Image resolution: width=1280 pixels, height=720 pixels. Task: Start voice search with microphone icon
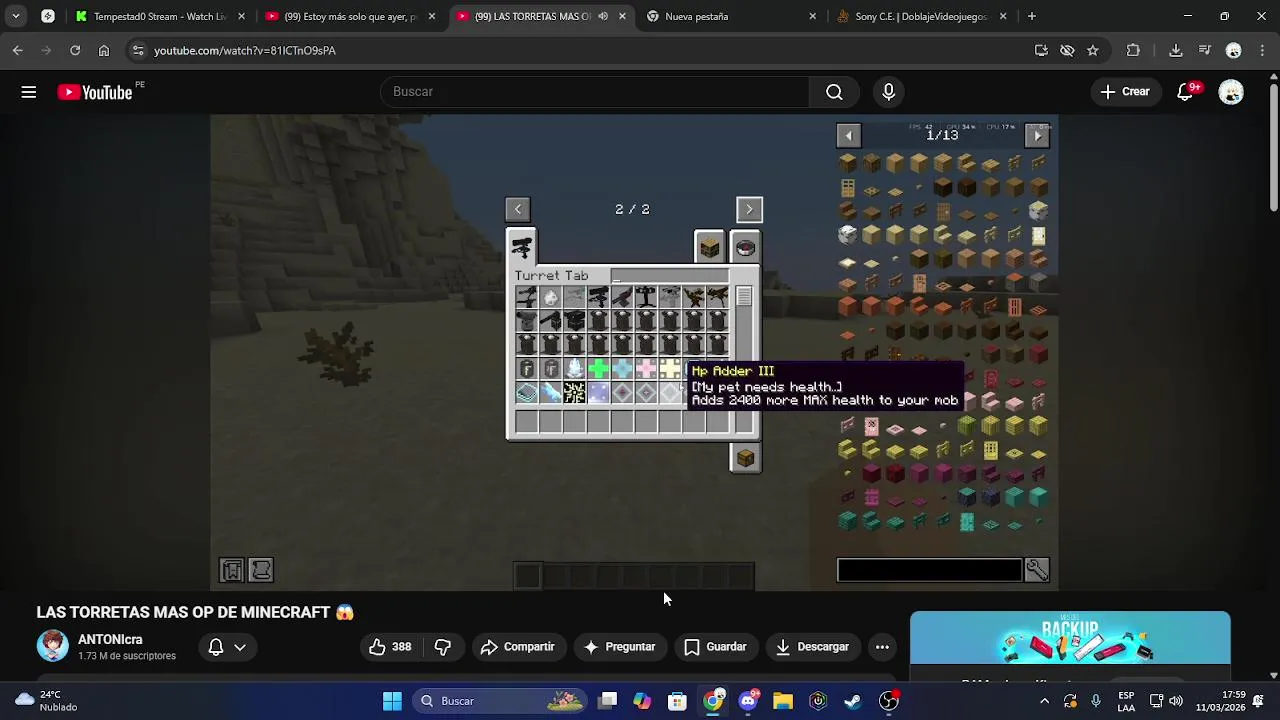click(x=889, y=92)
